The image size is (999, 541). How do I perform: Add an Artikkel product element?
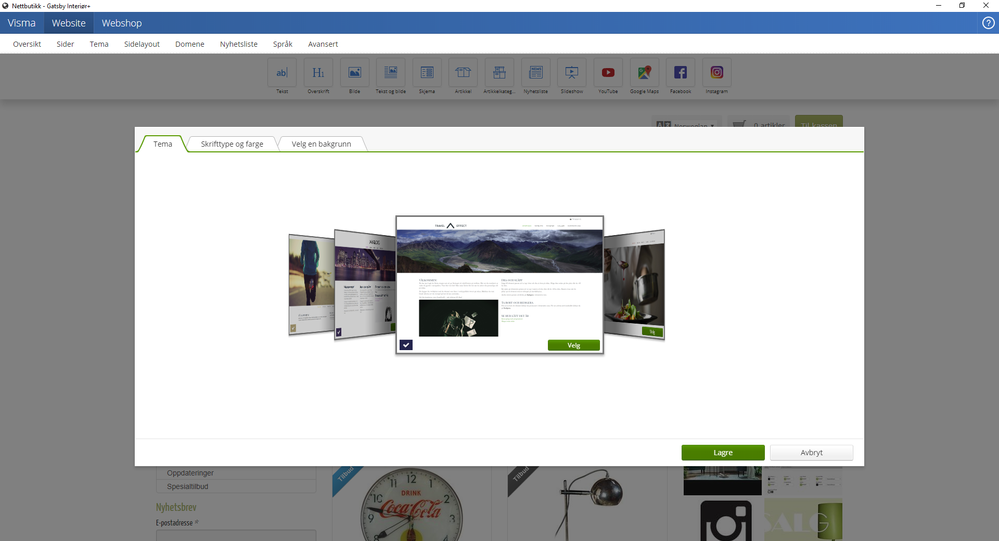pos(463,73)
